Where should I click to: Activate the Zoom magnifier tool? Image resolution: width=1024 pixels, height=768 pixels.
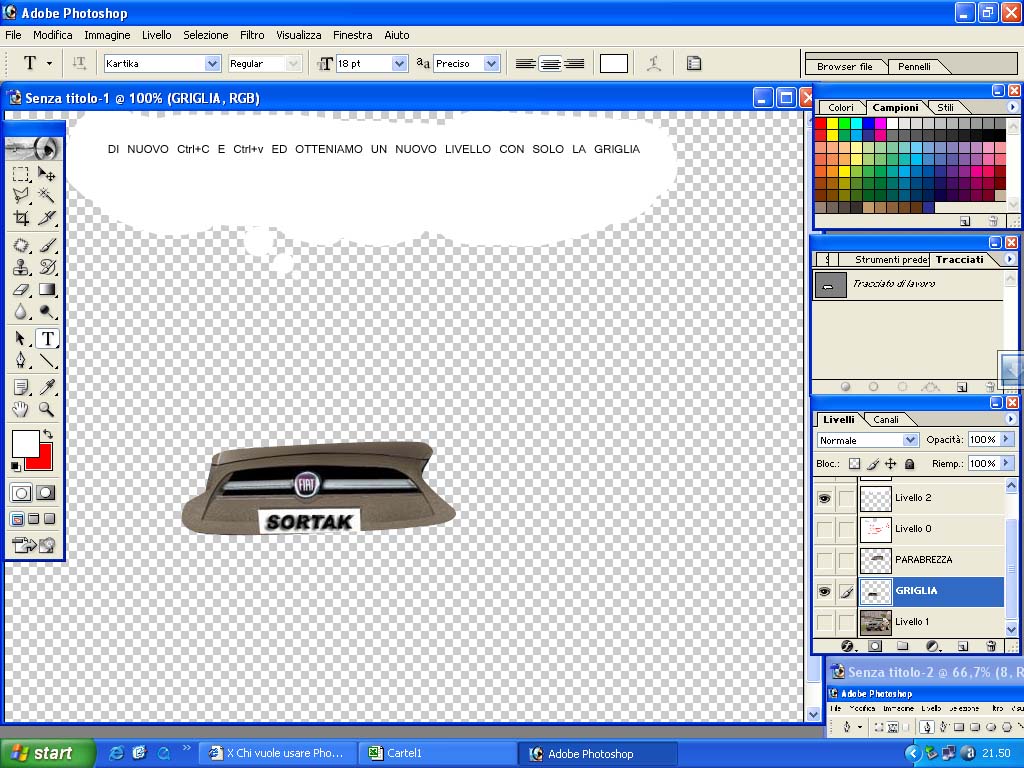46,409
